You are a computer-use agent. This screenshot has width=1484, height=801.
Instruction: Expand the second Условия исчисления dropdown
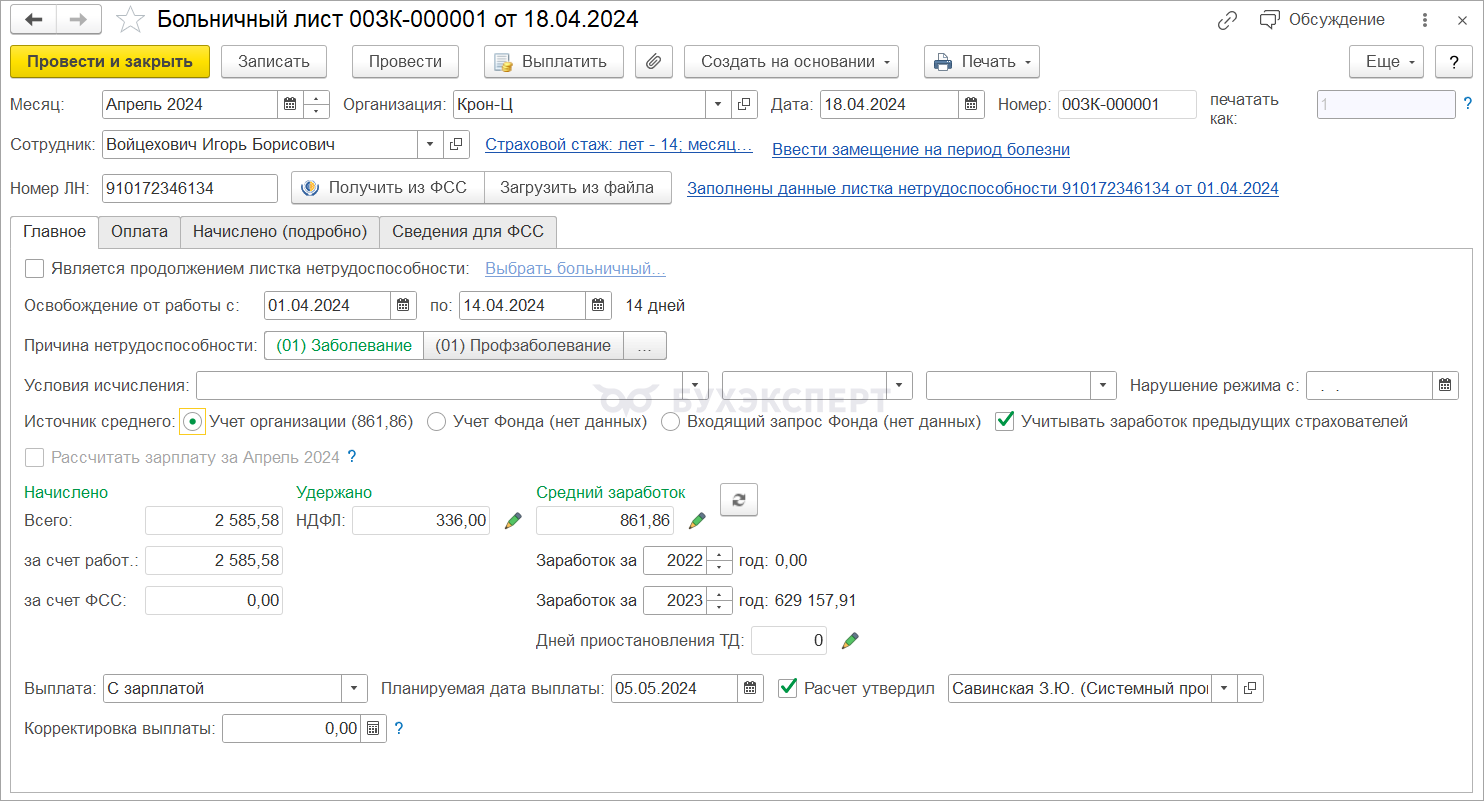901,385
